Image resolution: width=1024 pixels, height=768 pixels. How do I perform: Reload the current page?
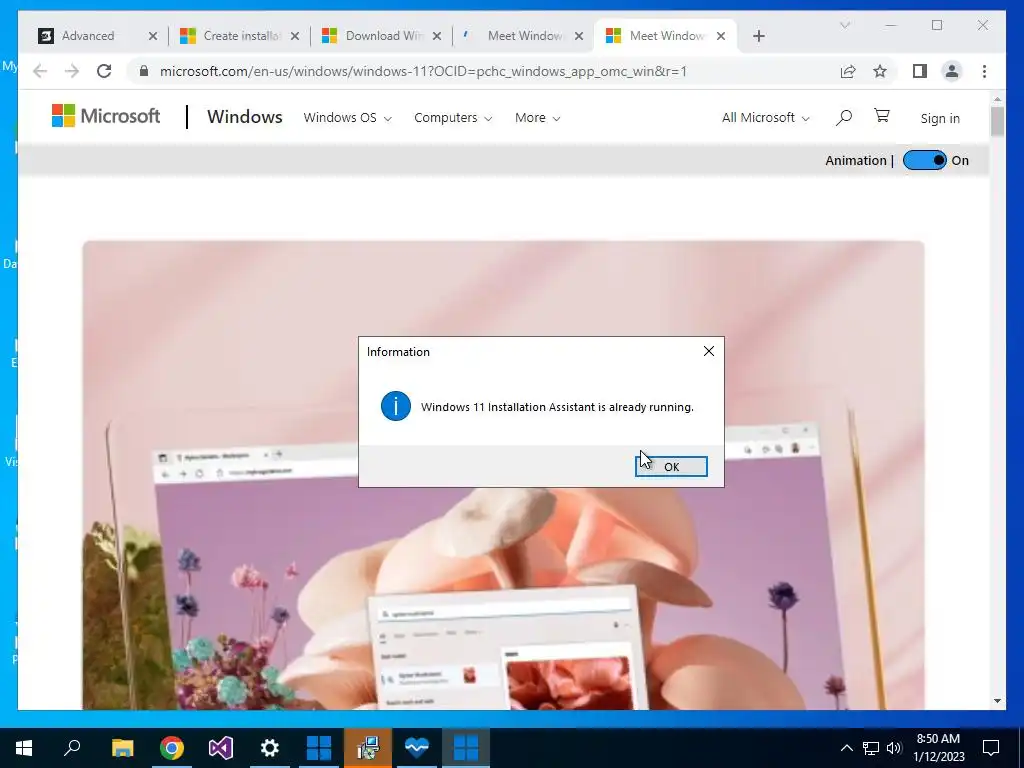[x=104, y=71]
